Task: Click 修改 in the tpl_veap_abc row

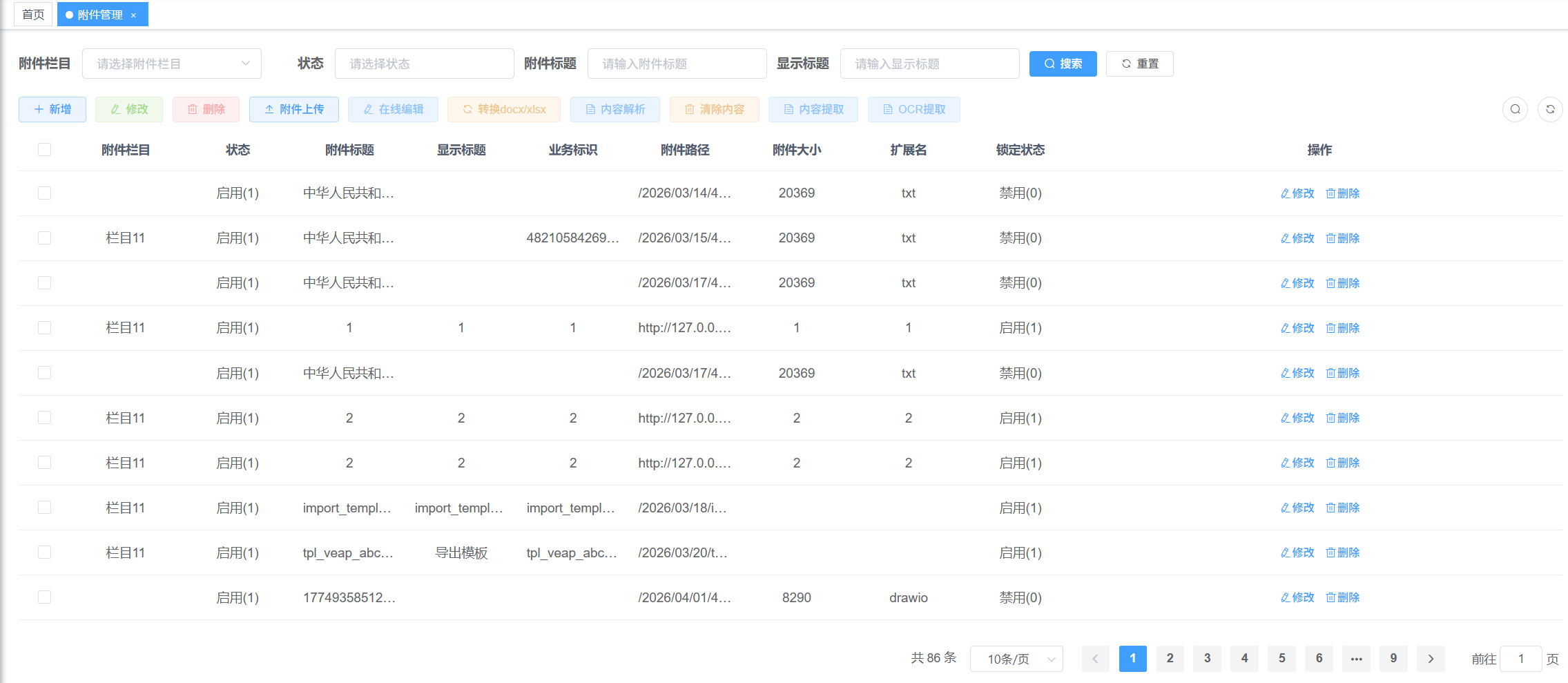Action: [x=1297, y=552]
